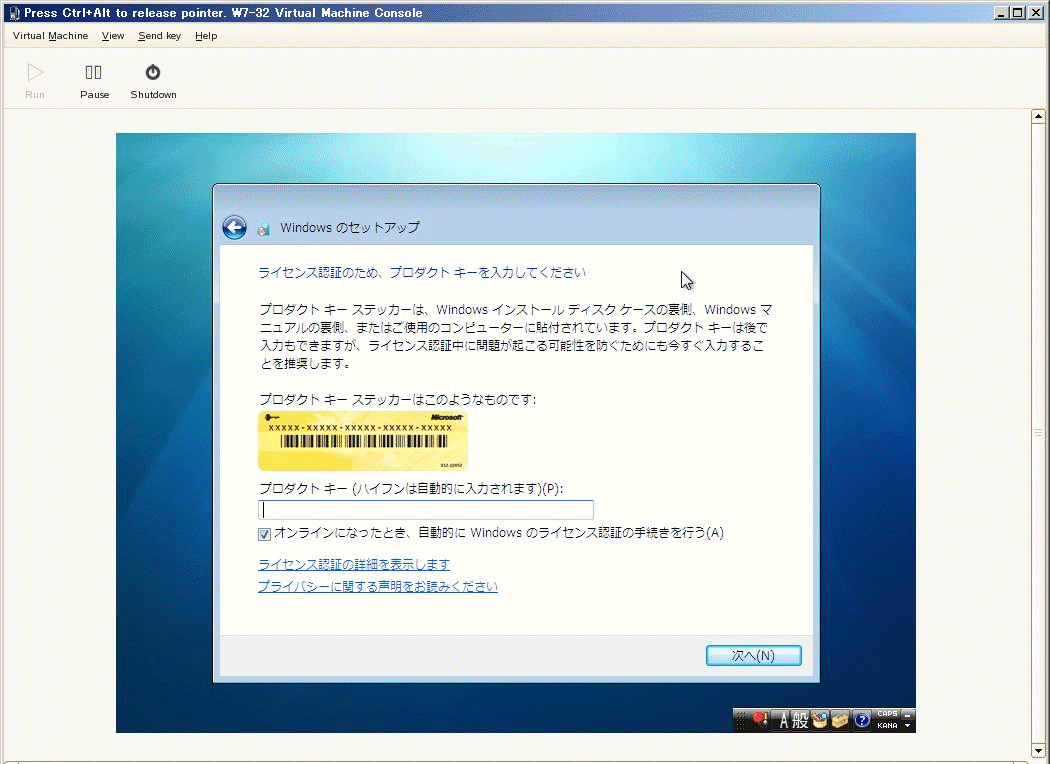Viewport: 1050px width, 764px height.
Task: Open the IME tools toolbox icon
Action: click(x=840, y=720)
